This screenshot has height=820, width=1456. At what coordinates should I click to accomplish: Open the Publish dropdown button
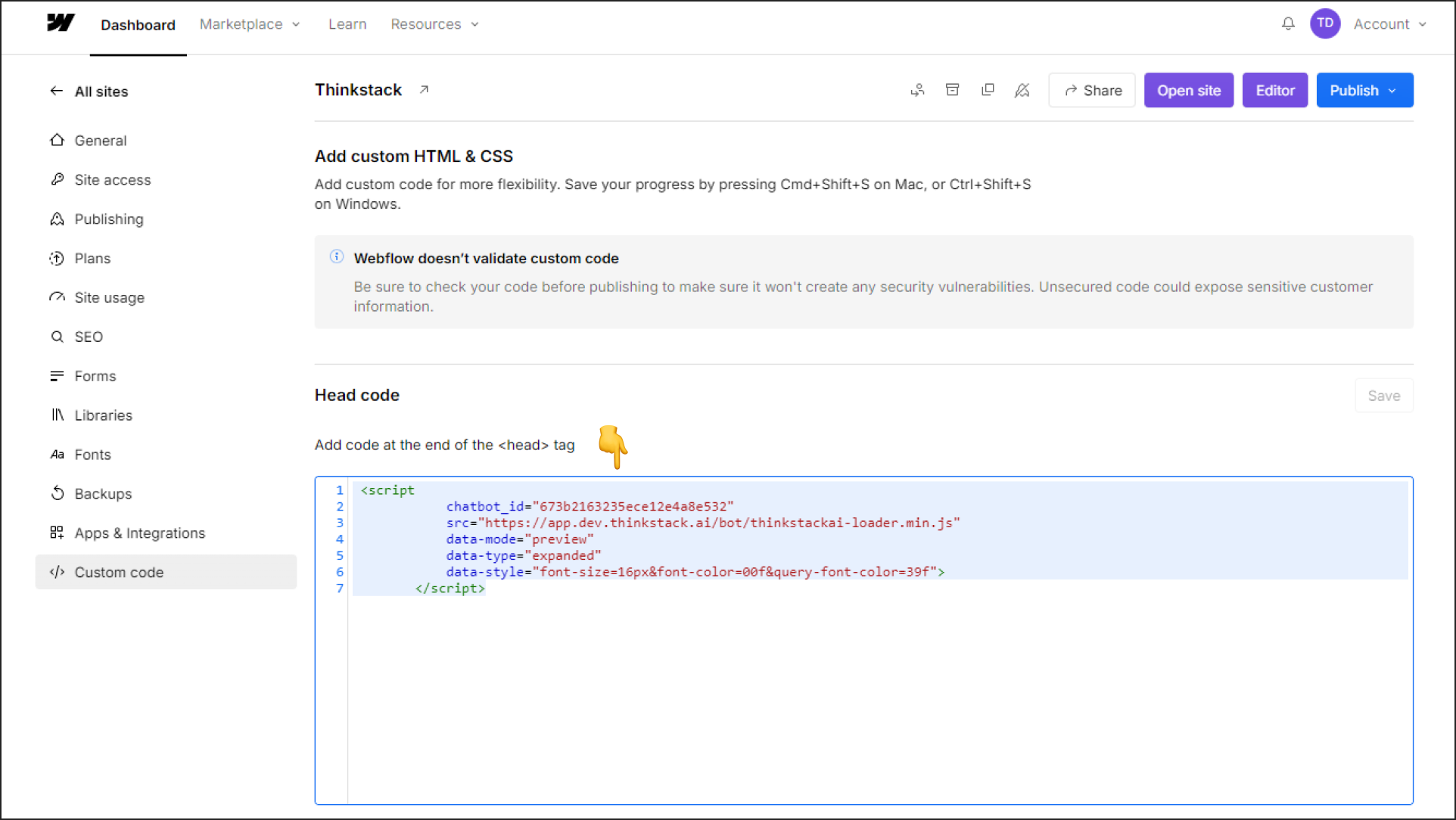point(1364,90)
